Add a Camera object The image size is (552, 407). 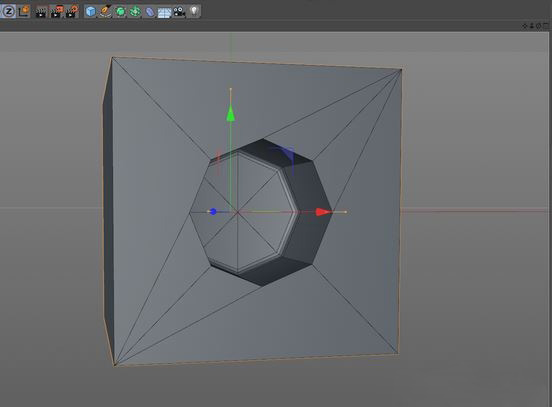click(179, 12)
